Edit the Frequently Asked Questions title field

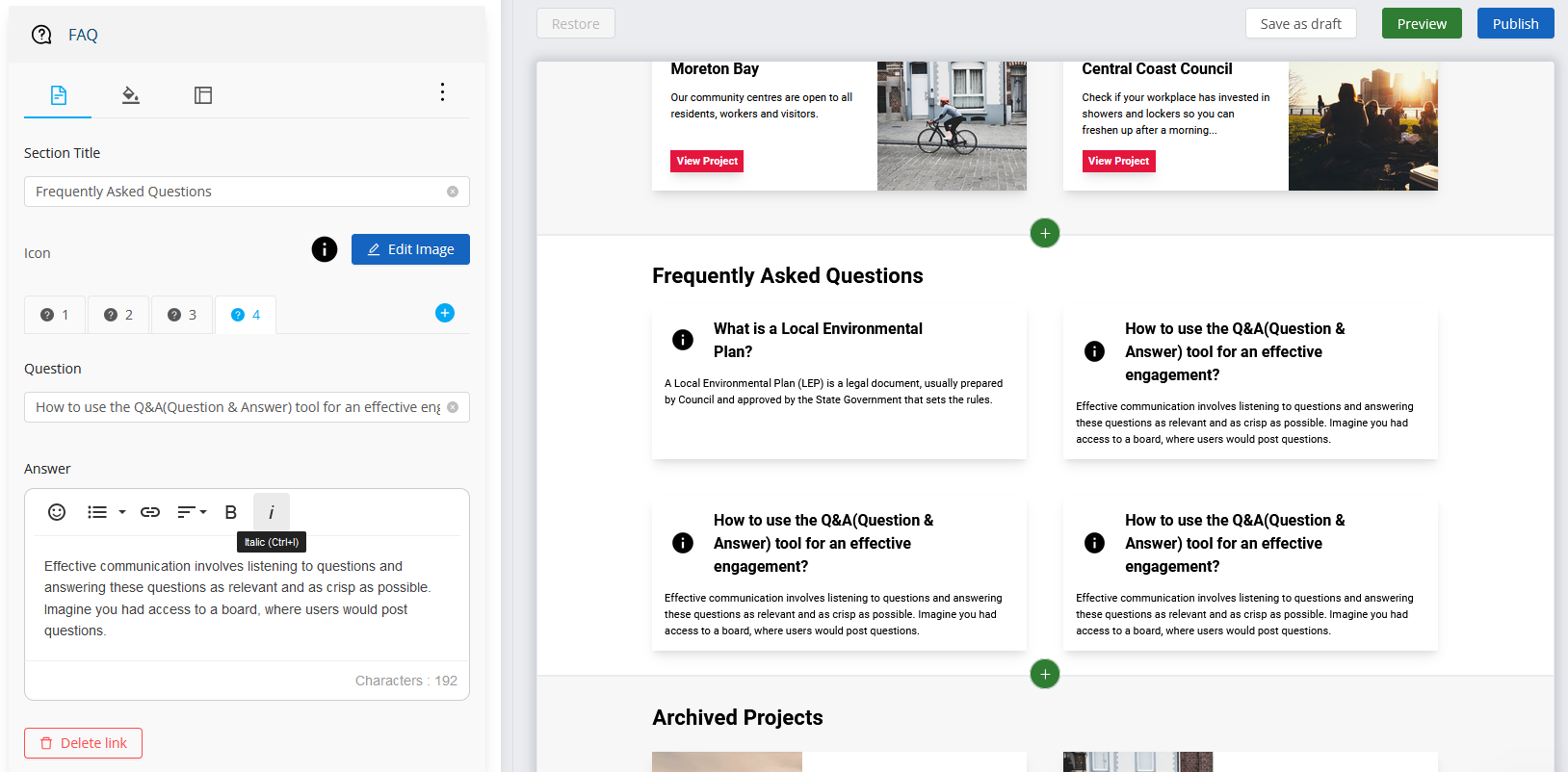[x=247, y=192]
